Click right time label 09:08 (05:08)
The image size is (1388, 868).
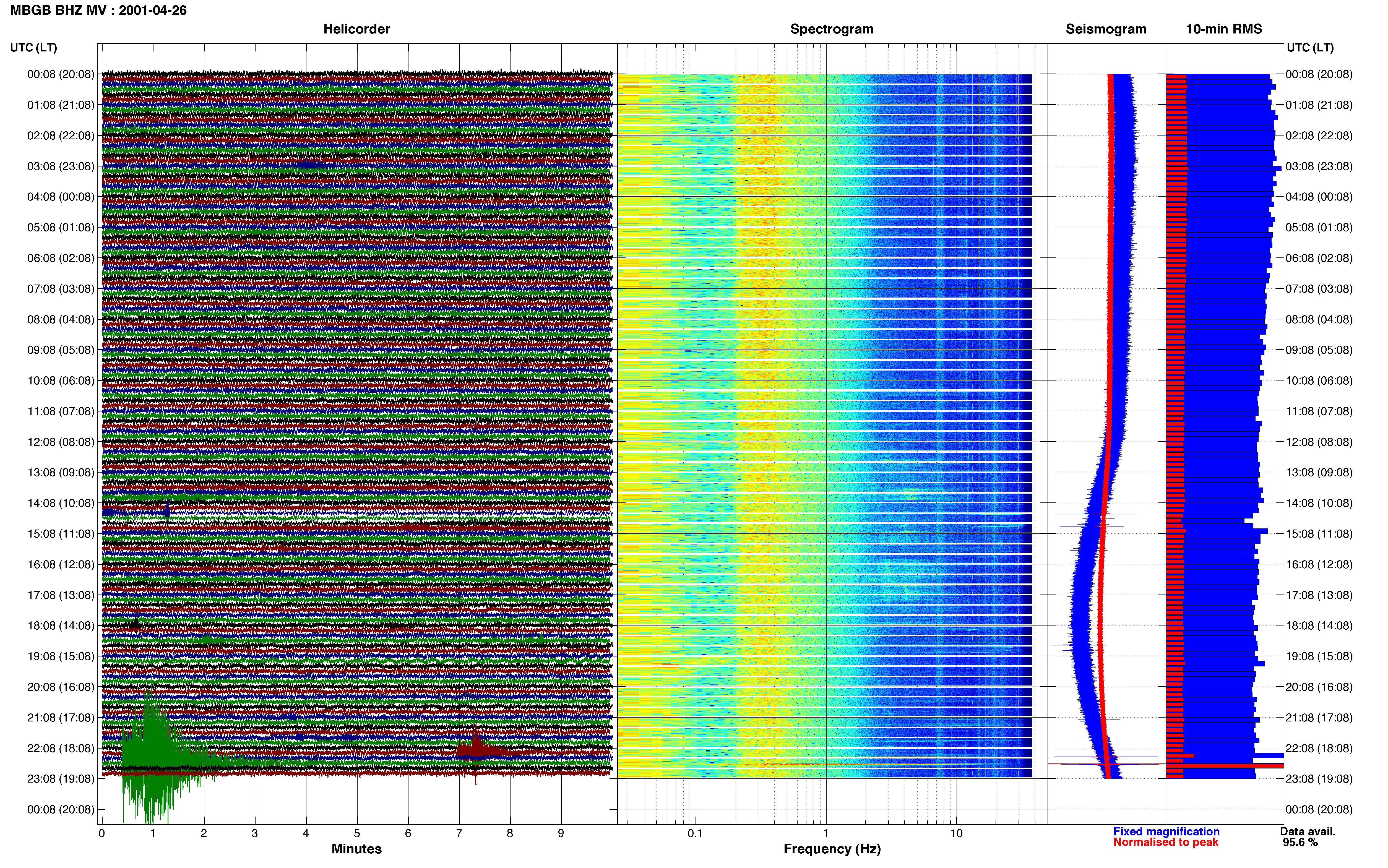point(1319,350)
